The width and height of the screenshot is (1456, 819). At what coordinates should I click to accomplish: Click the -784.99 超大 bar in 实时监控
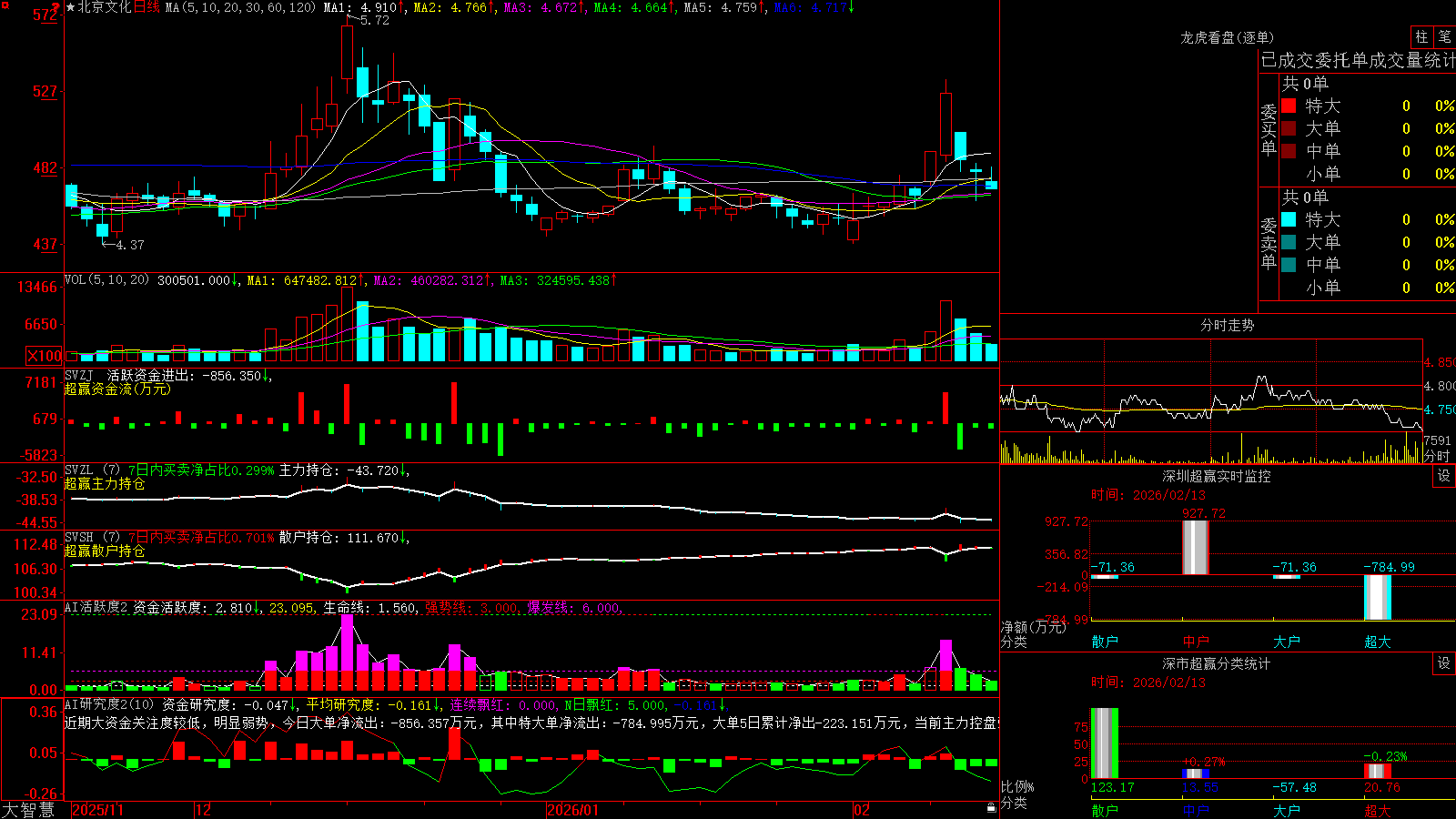[1378, 597]
